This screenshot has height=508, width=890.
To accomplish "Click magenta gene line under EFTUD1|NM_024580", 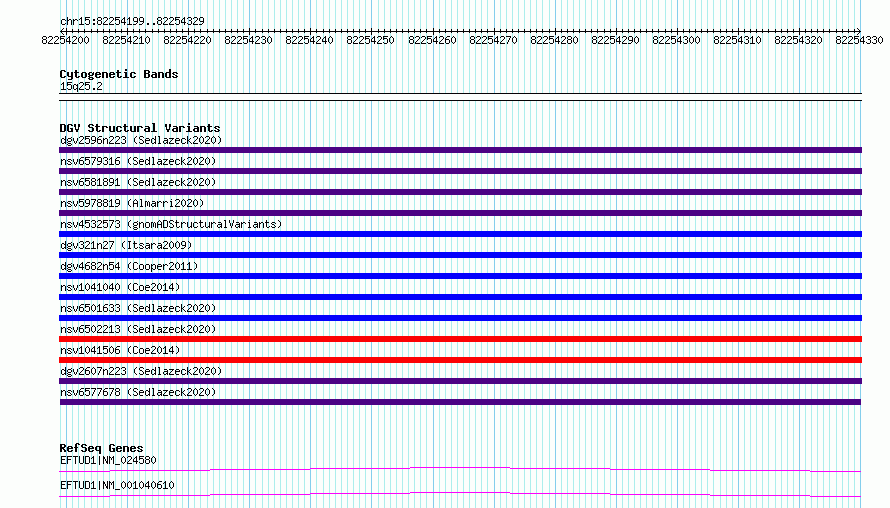I will 460,469.
